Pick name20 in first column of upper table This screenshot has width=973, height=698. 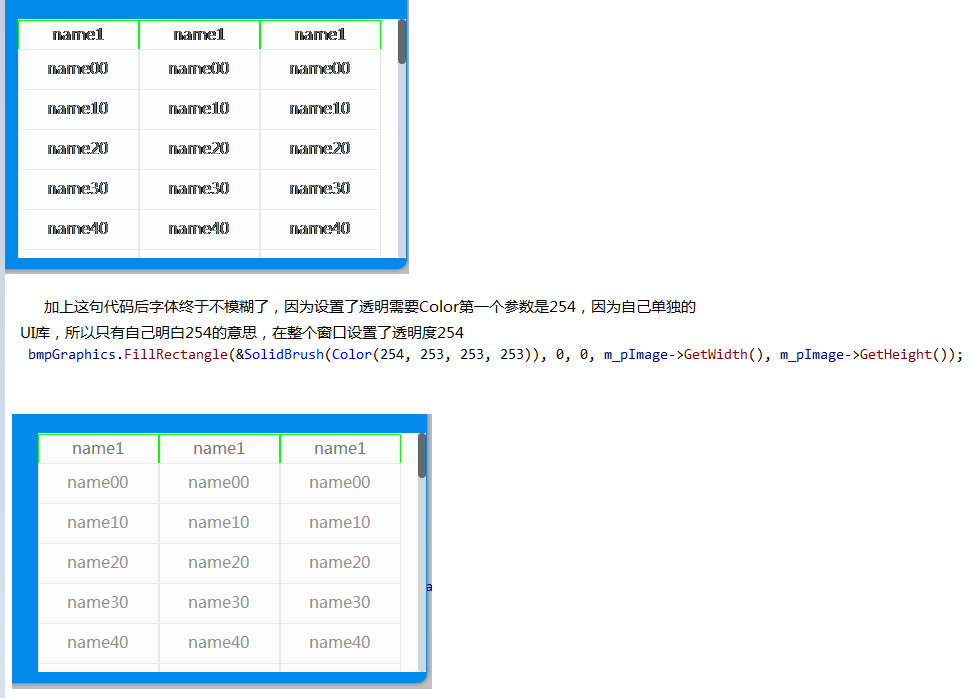[x=78, y=149]
